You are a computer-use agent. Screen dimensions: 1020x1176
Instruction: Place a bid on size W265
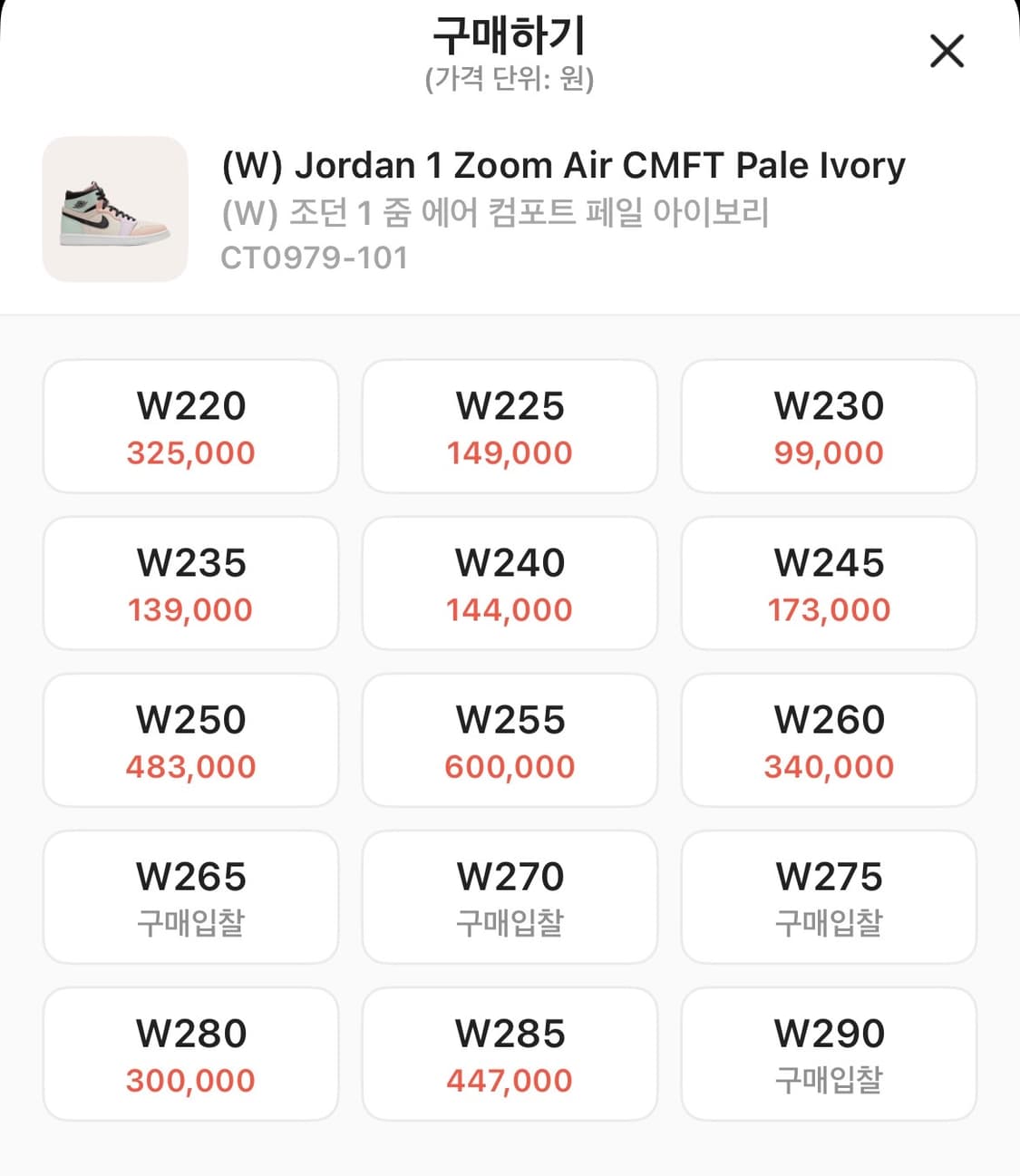pos(190,898)
